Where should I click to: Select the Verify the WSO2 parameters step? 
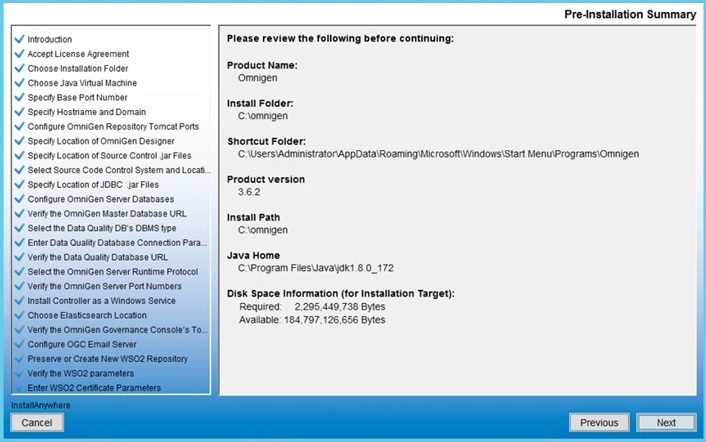[81, 373]
